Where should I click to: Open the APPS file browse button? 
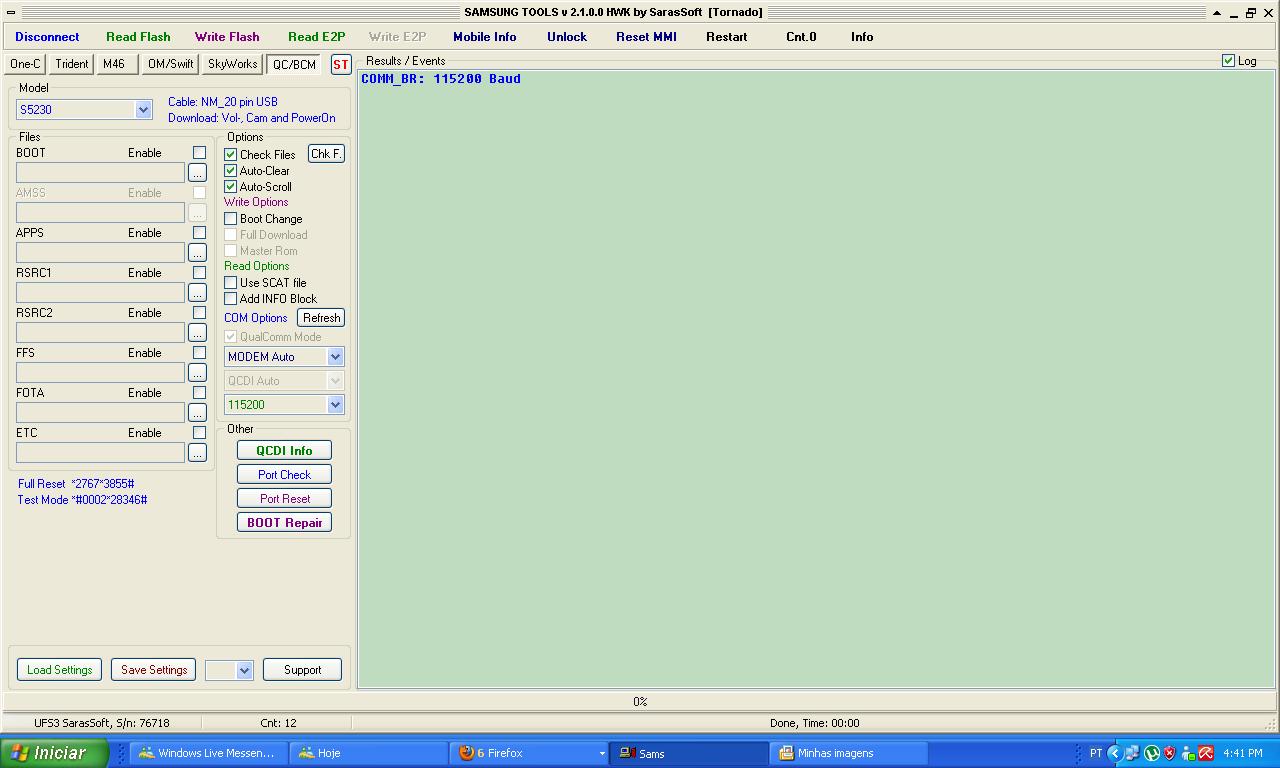click(x=197, y=253)
